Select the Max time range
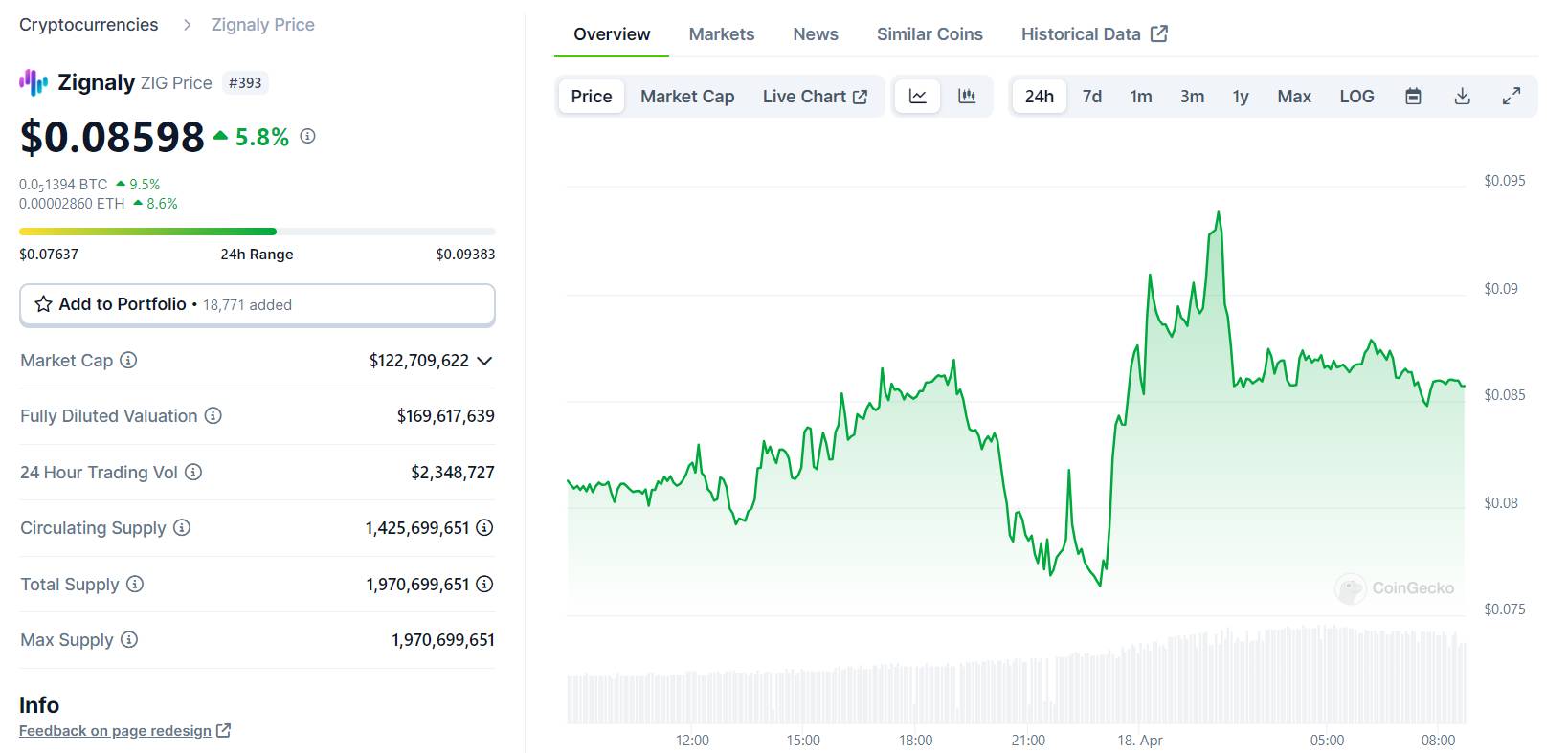Screen dimensions: 1568x753 point(1294,96)
